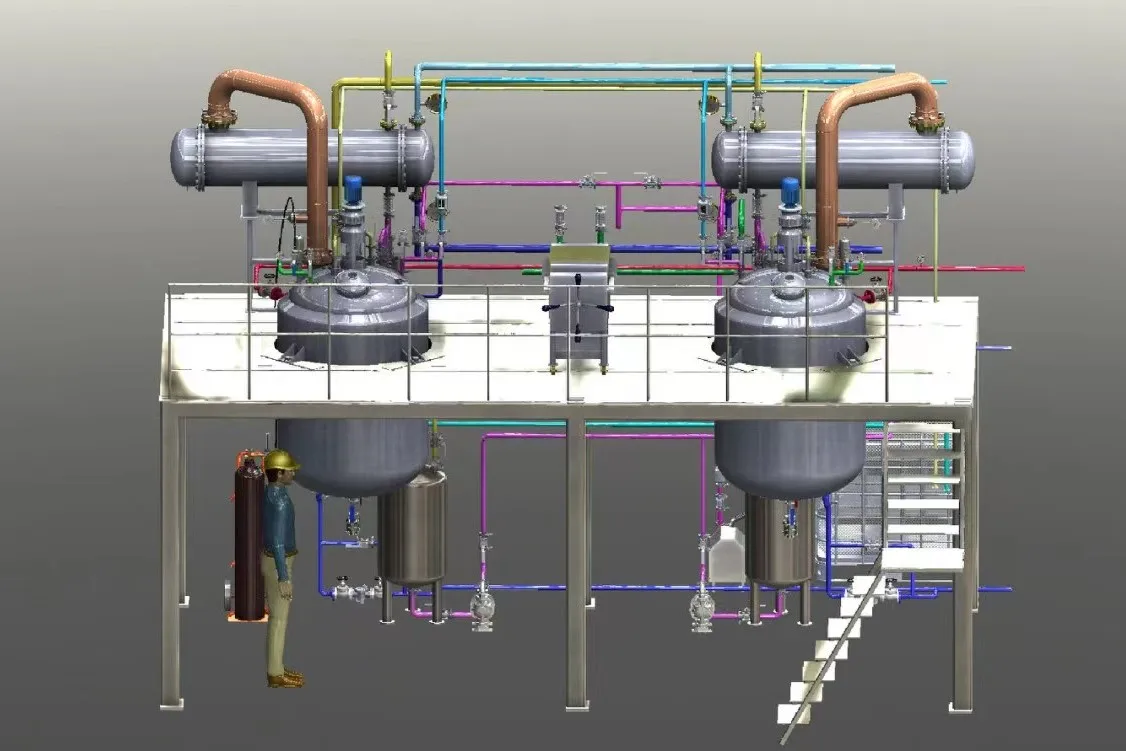Click the worker figure with yellow helmet
Viewport: 1126px width, 751px height.
click(281, 560)
